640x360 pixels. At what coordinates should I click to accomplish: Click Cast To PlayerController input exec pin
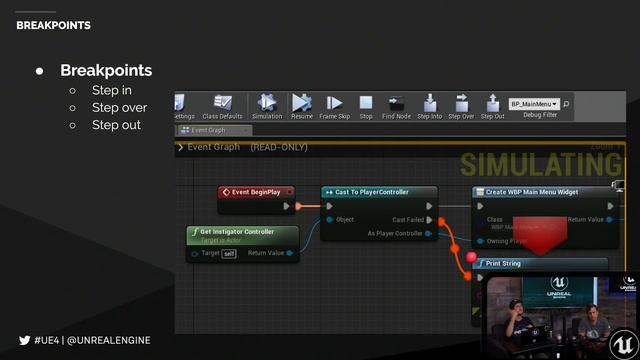pyautogui.click(x=329, y=207)
